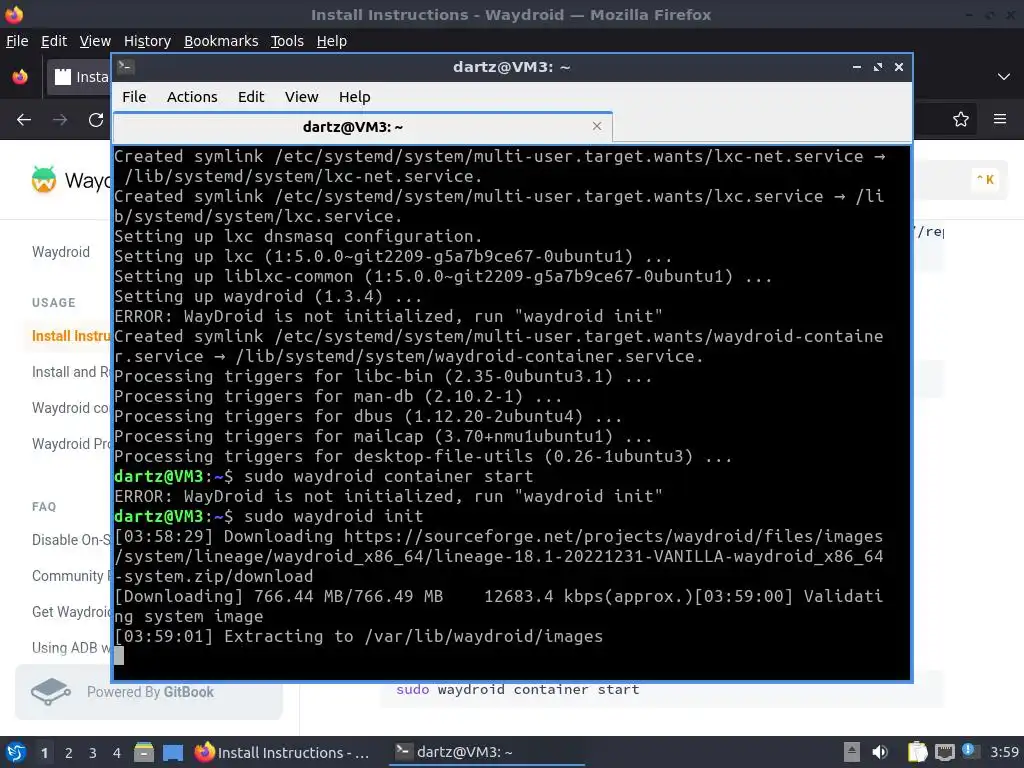Open the Waydroid sidebar link
1024x768 pixels.
61,252
